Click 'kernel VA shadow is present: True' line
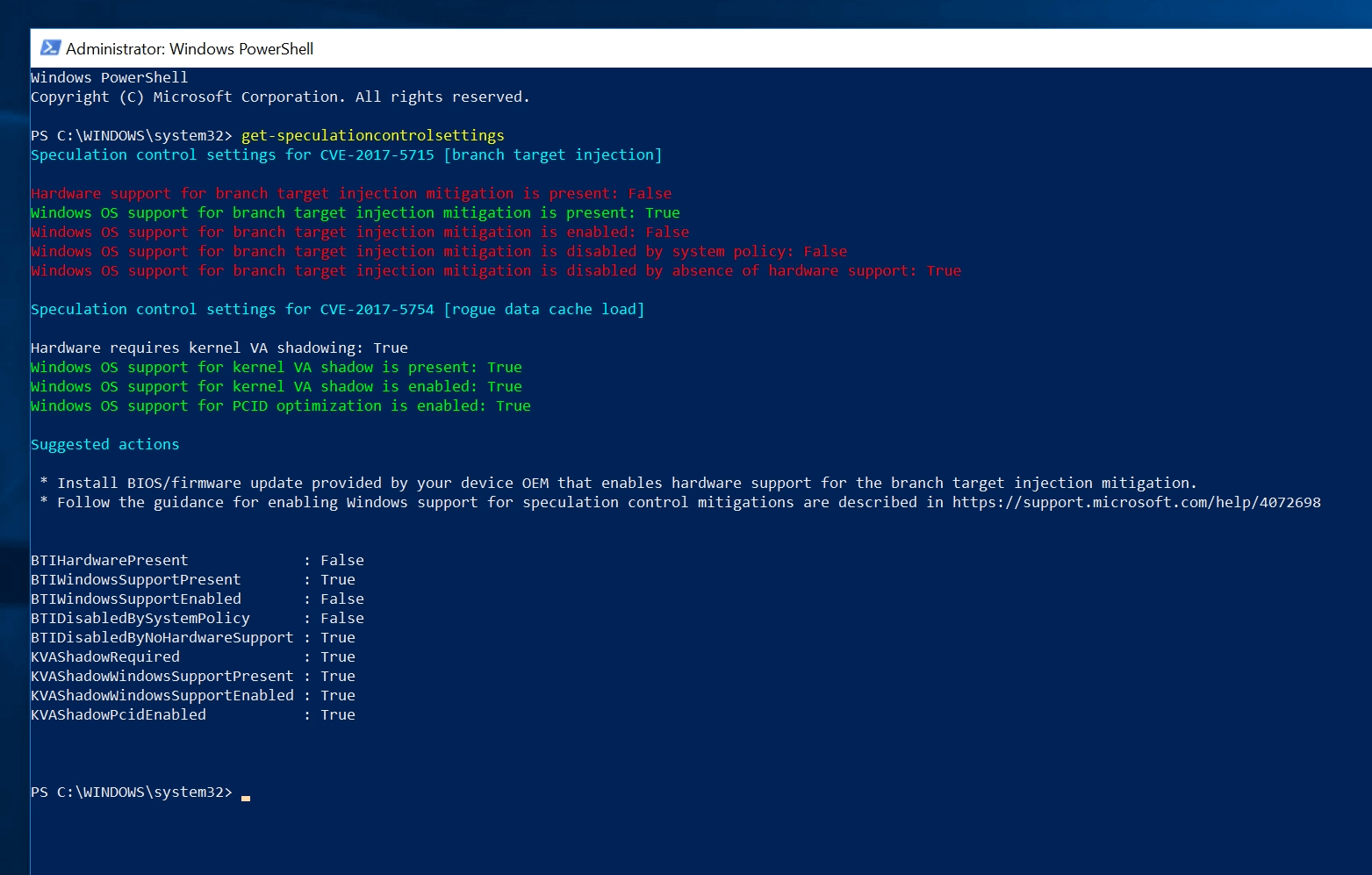Image resolution: width=1372 pixels, height=875 pixels. 277,368
